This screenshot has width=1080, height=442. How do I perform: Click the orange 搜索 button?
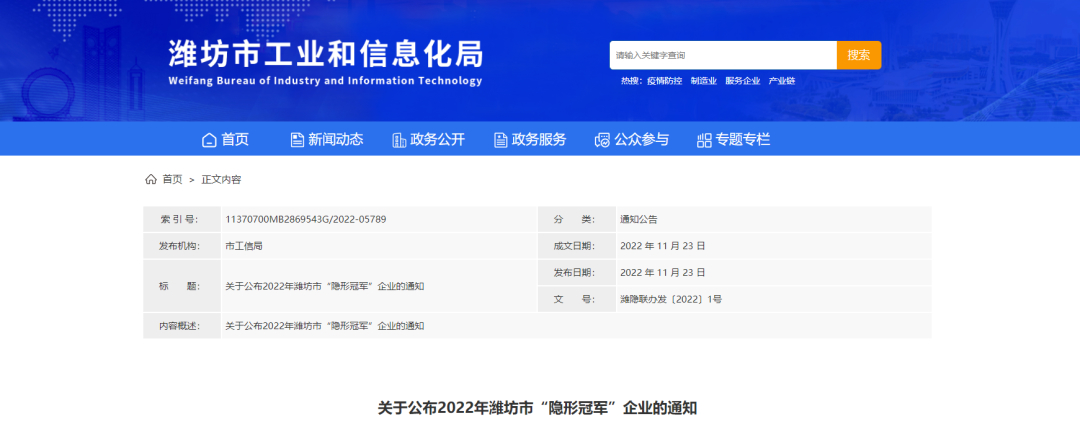pos(859,55)
